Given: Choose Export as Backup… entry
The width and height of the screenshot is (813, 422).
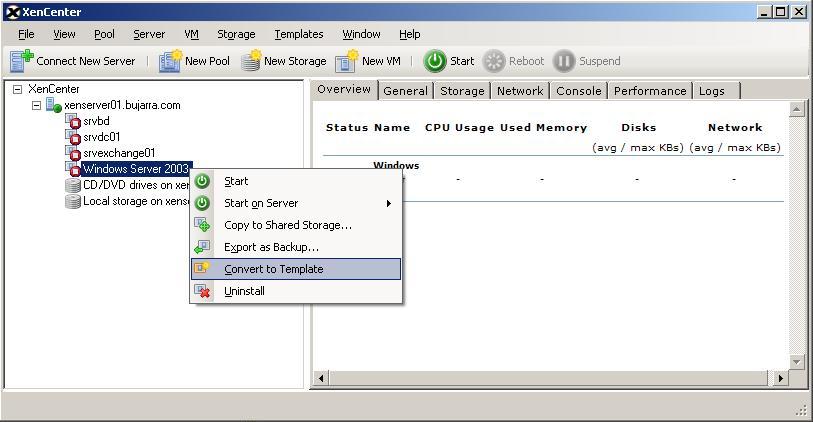Looking at the screenshot, I should 296,247.
